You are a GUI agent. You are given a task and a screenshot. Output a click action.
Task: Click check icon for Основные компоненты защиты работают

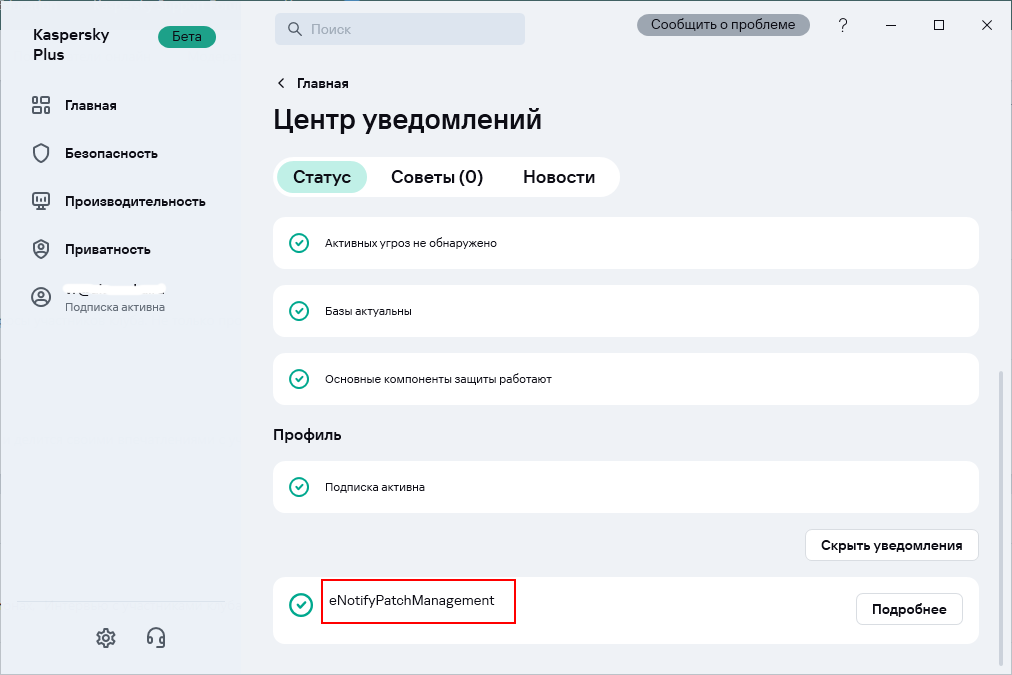click(299, 379)
